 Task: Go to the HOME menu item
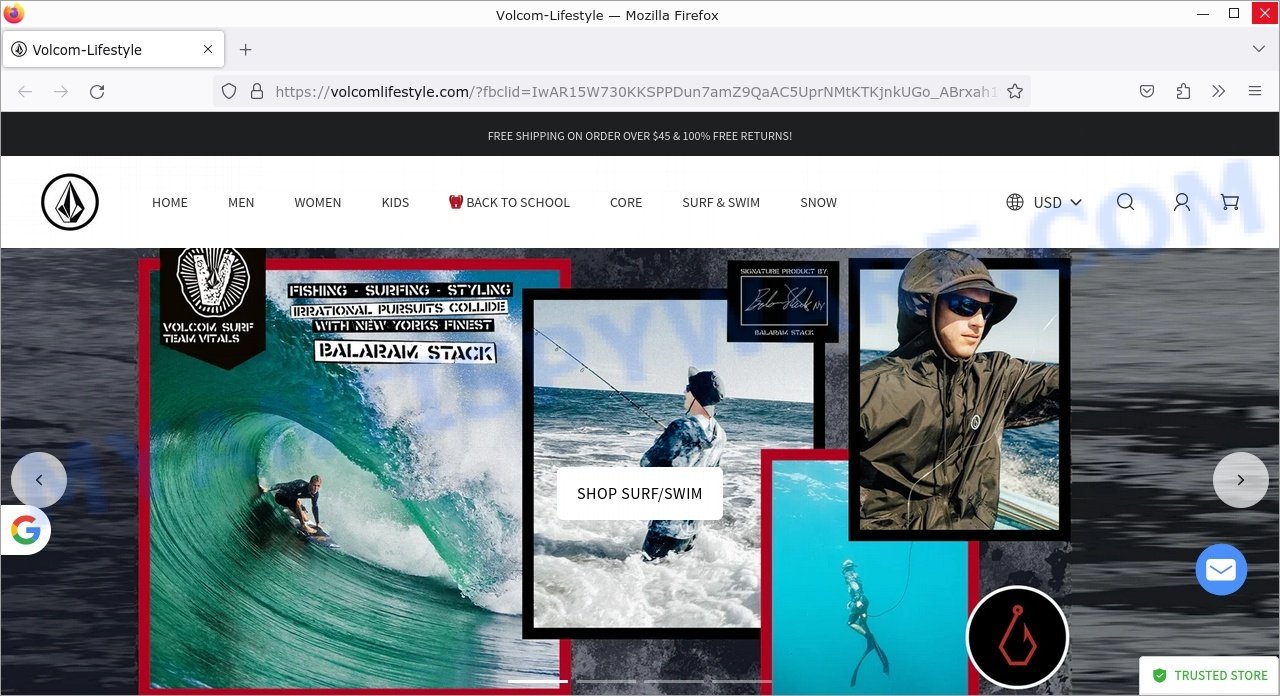click(170, 202)
